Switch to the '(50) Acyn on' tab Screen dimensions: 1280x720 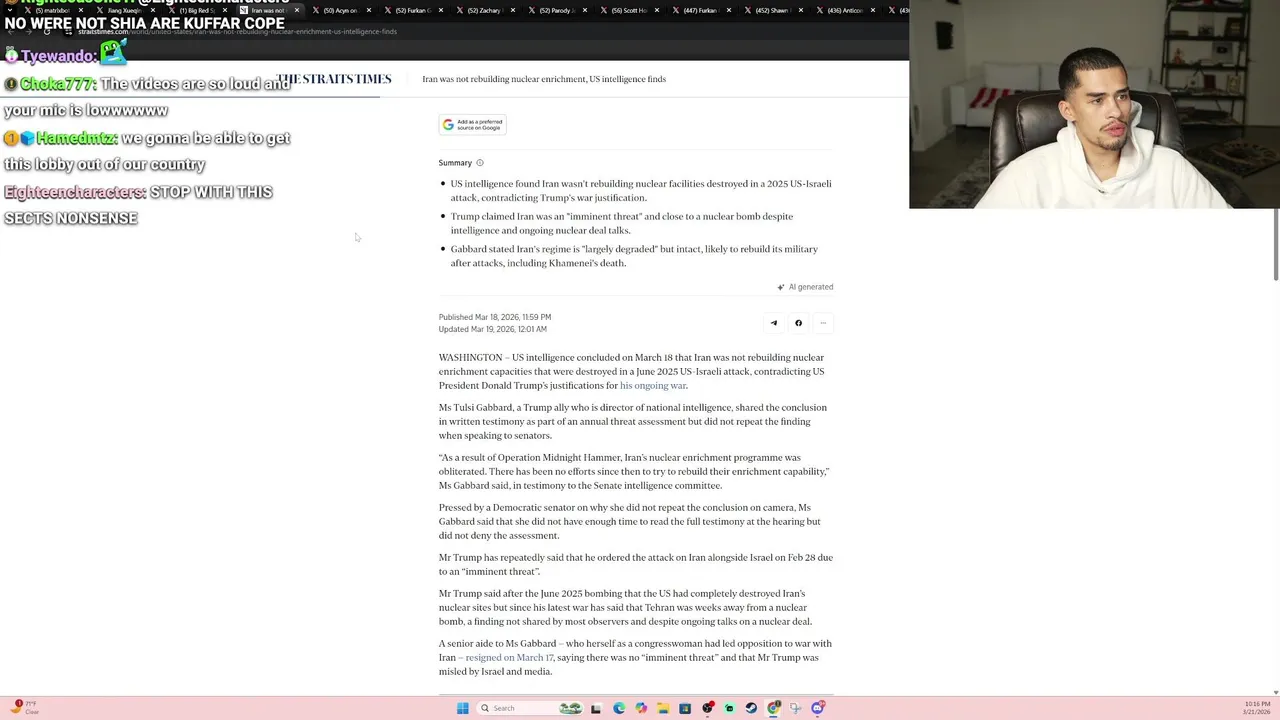[x=340, y=10]
